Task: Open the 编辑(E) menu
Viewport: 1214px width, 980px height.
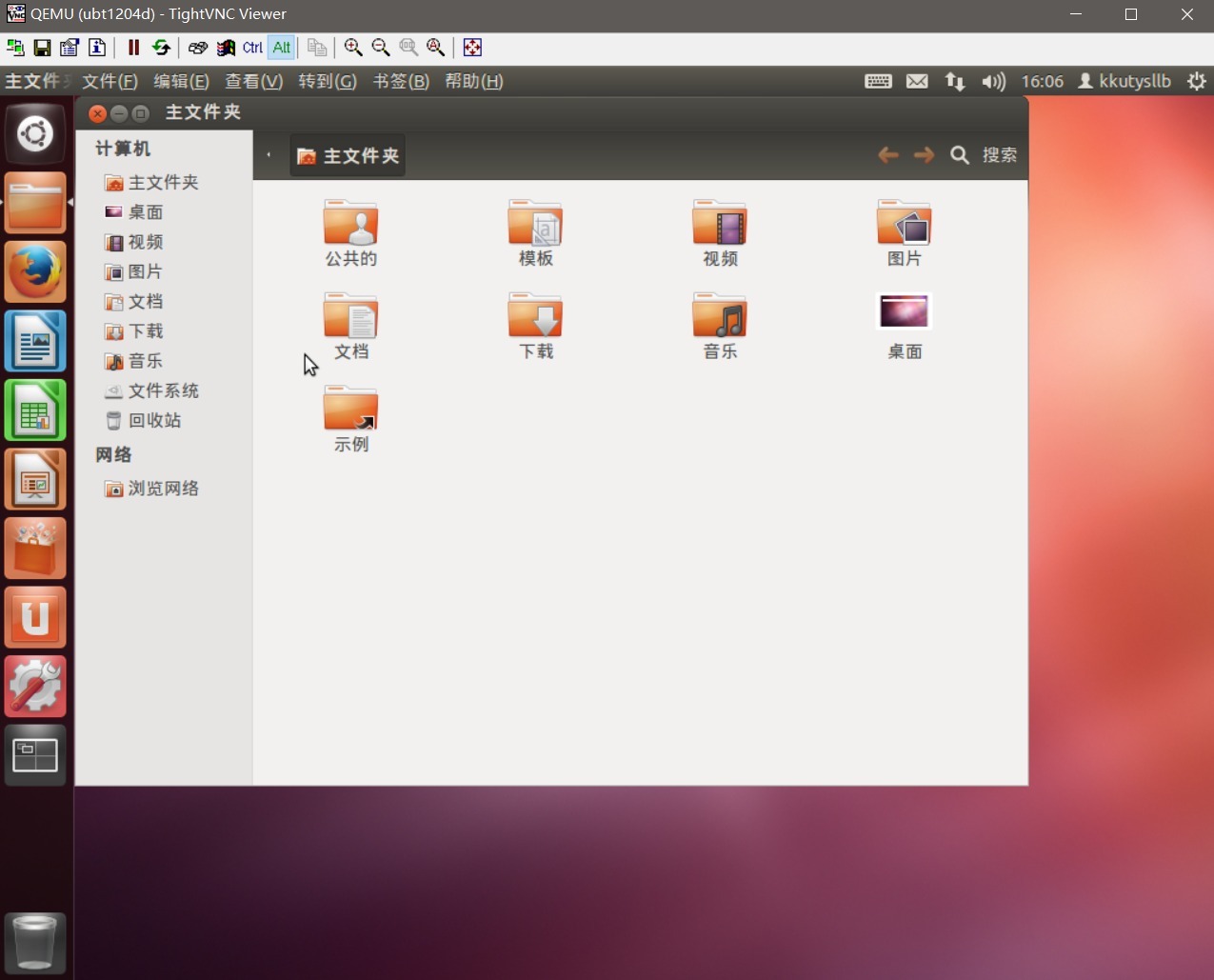Action: tap(181, 81)
